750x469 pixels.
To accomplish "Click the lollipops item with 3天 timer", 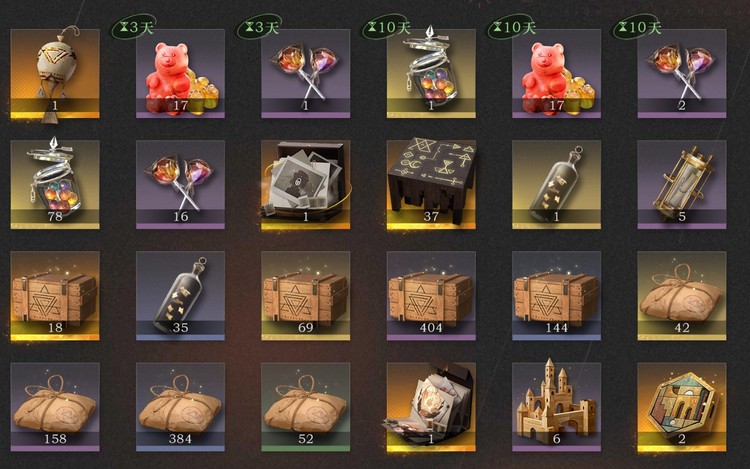I will click(306, 73).
